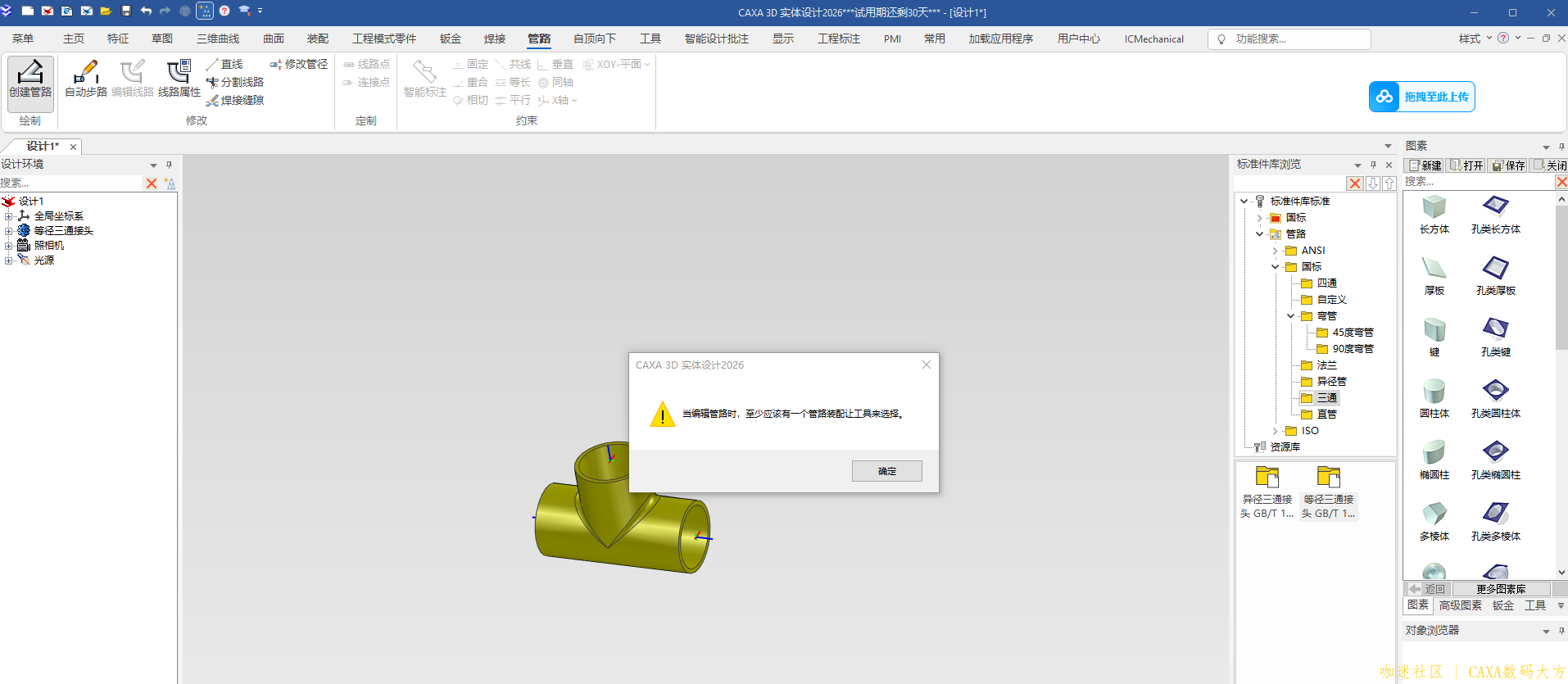The height and width of the screenshot is (684, 1568).
Task: Click 打开 in the 图素 panel
Action: 1466,165
